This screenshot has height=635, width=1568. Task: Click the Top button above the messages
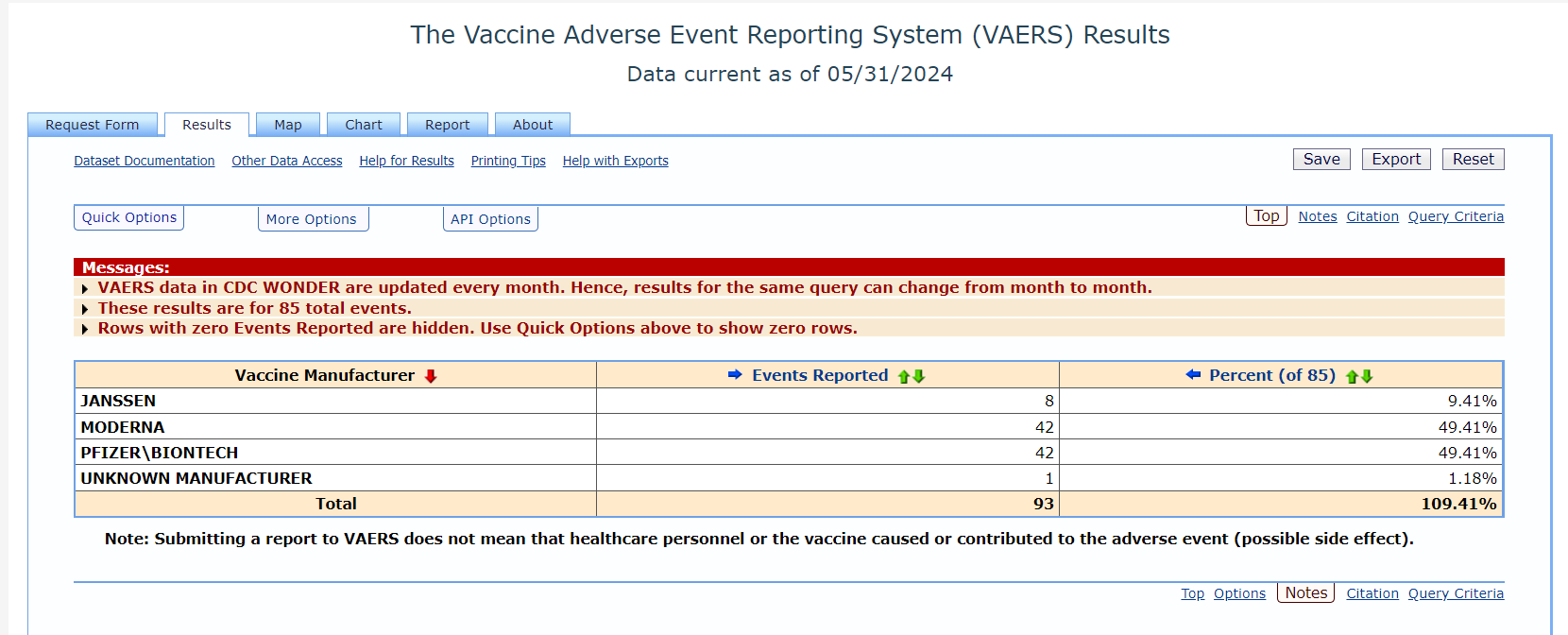tap(1267, 216)
